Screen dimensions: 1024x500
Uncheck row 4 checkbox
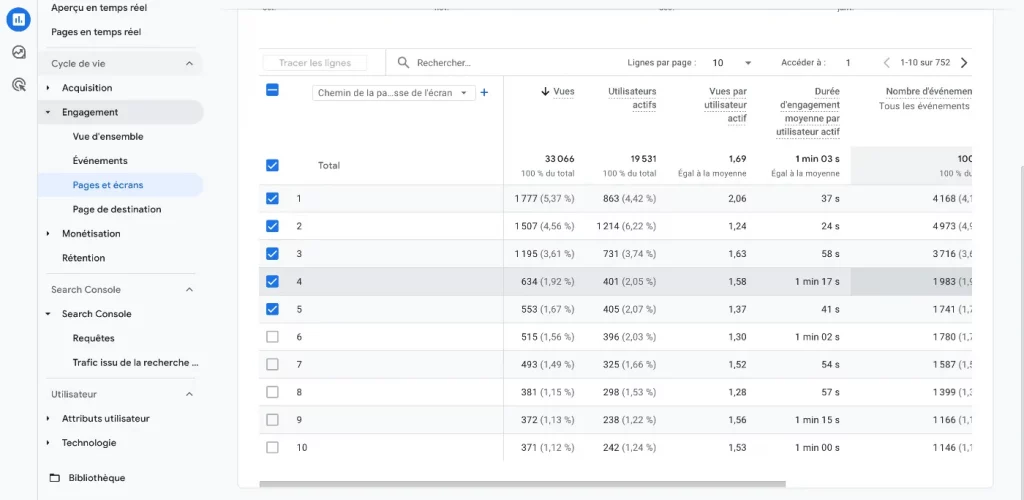point(272,281)
